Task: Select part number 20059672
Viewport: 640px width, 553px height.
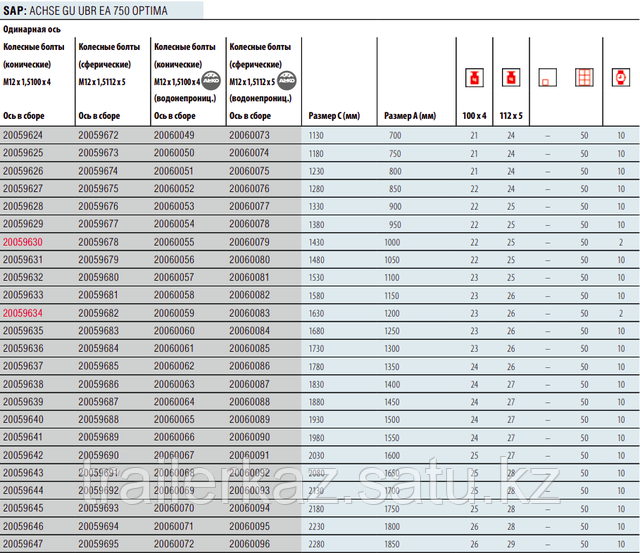Action: point(98,135)
